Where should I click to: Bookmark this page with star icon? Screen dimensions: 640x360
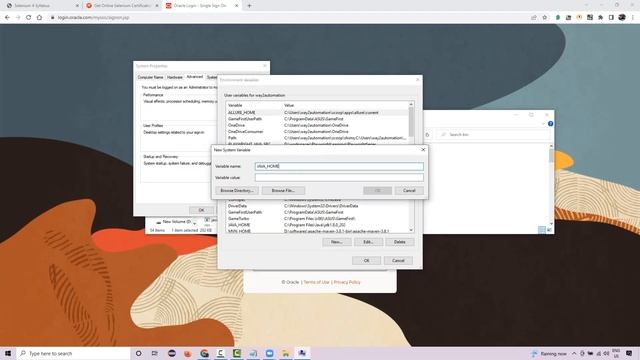click(x=544, y=18)
